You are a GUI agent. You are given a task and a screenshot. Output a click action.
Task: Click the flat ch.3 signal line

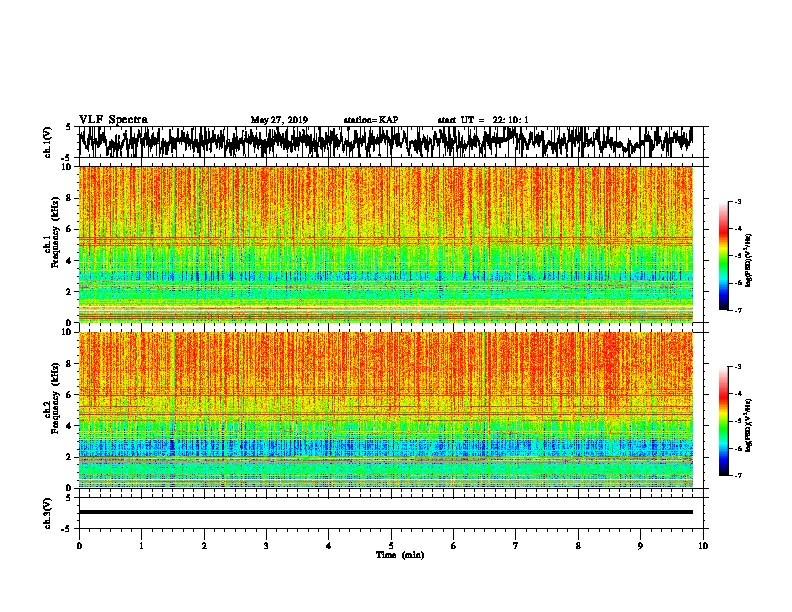coord(385,512)
